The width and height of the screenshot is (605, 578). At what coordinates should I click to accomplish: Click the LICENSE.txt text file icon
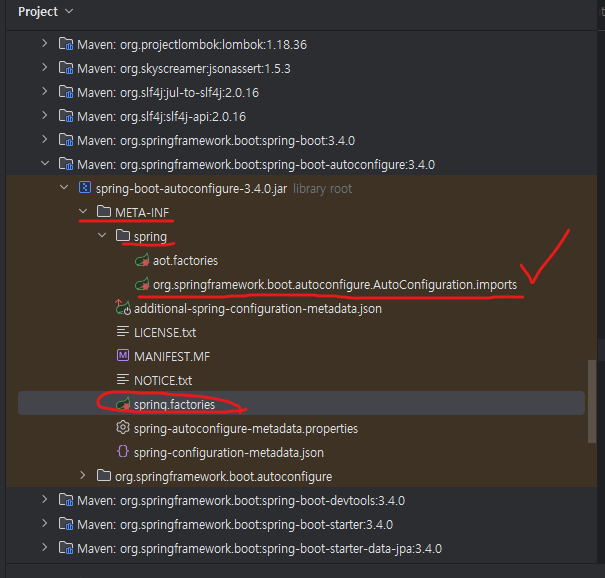click(x=123, y=331)
